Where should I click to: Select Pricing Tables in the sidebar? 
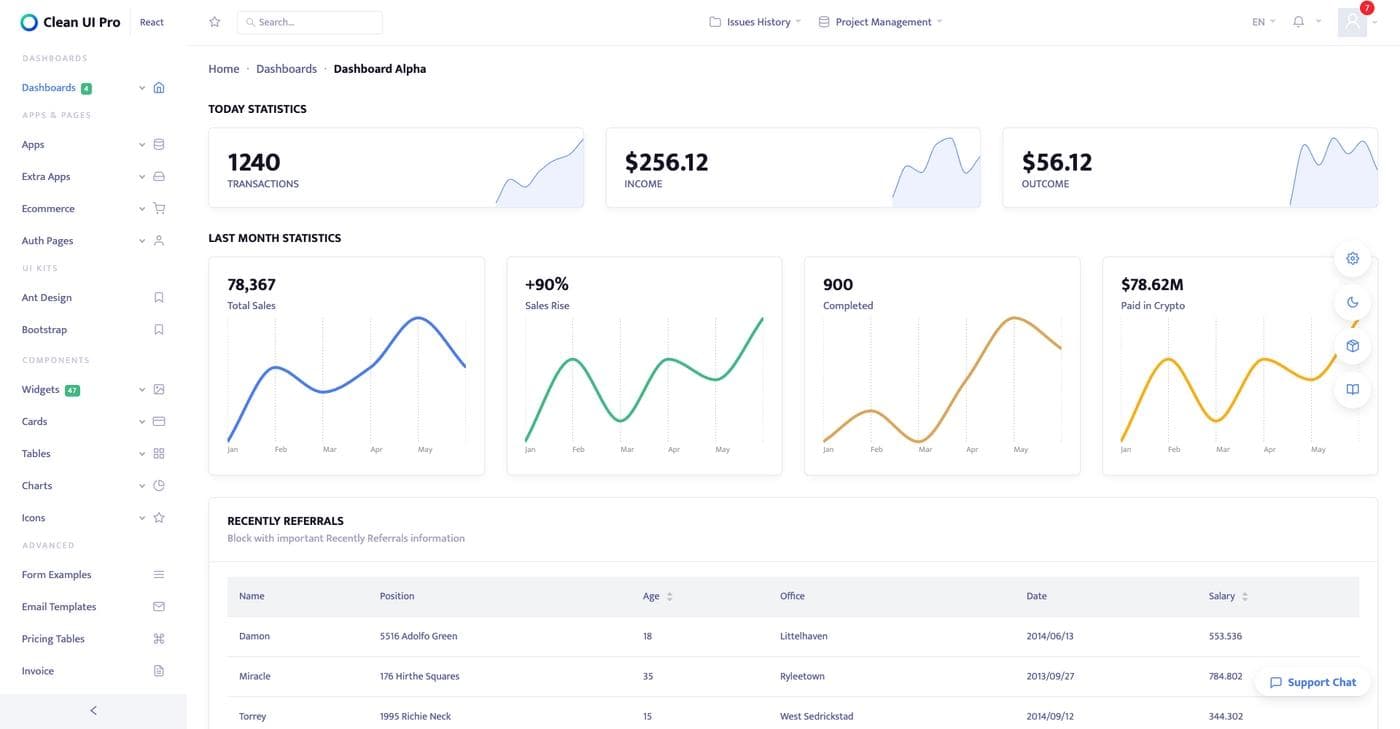point(53,639)
